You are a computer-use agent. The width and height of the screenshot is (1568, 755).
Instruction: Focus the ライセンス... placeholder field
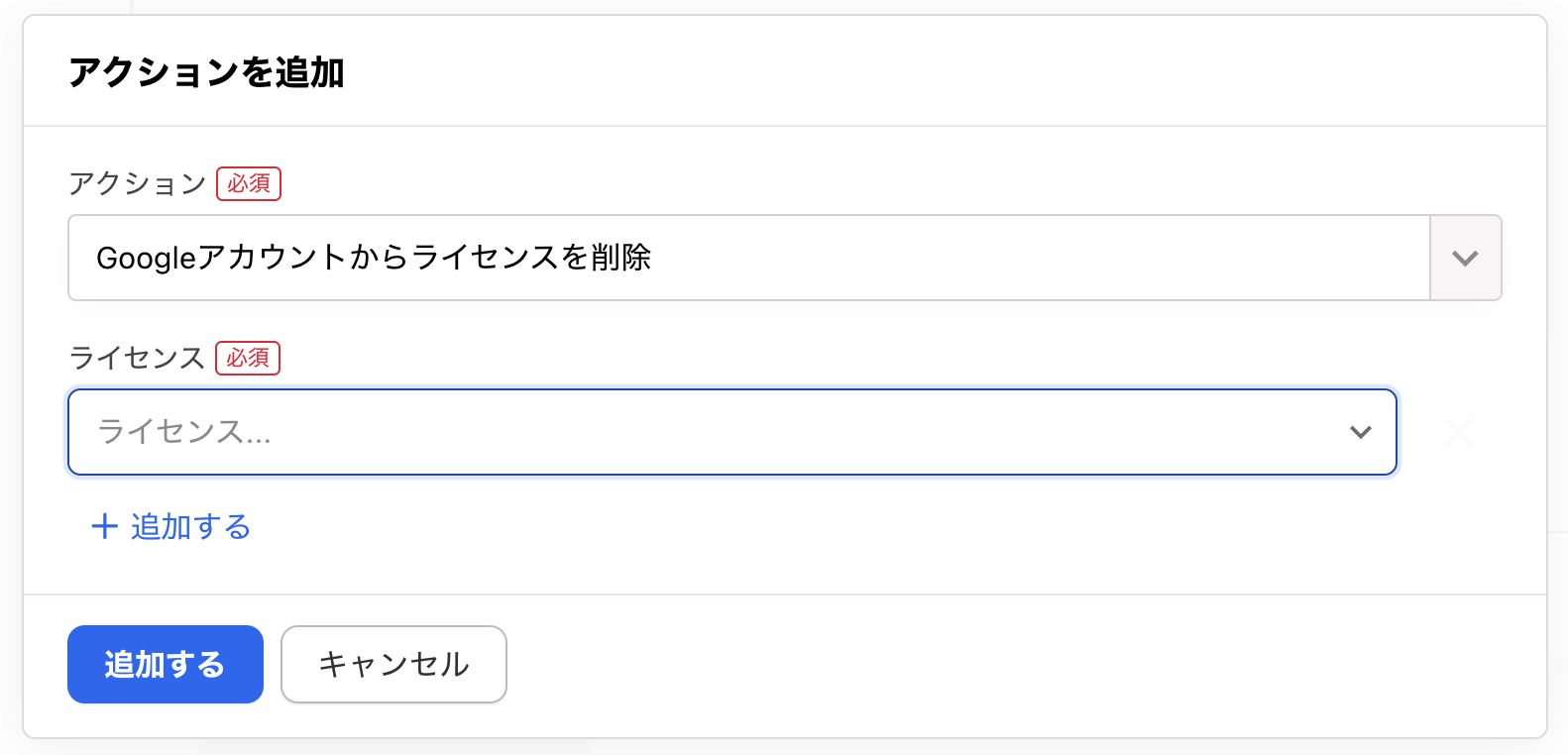[184, 432]
